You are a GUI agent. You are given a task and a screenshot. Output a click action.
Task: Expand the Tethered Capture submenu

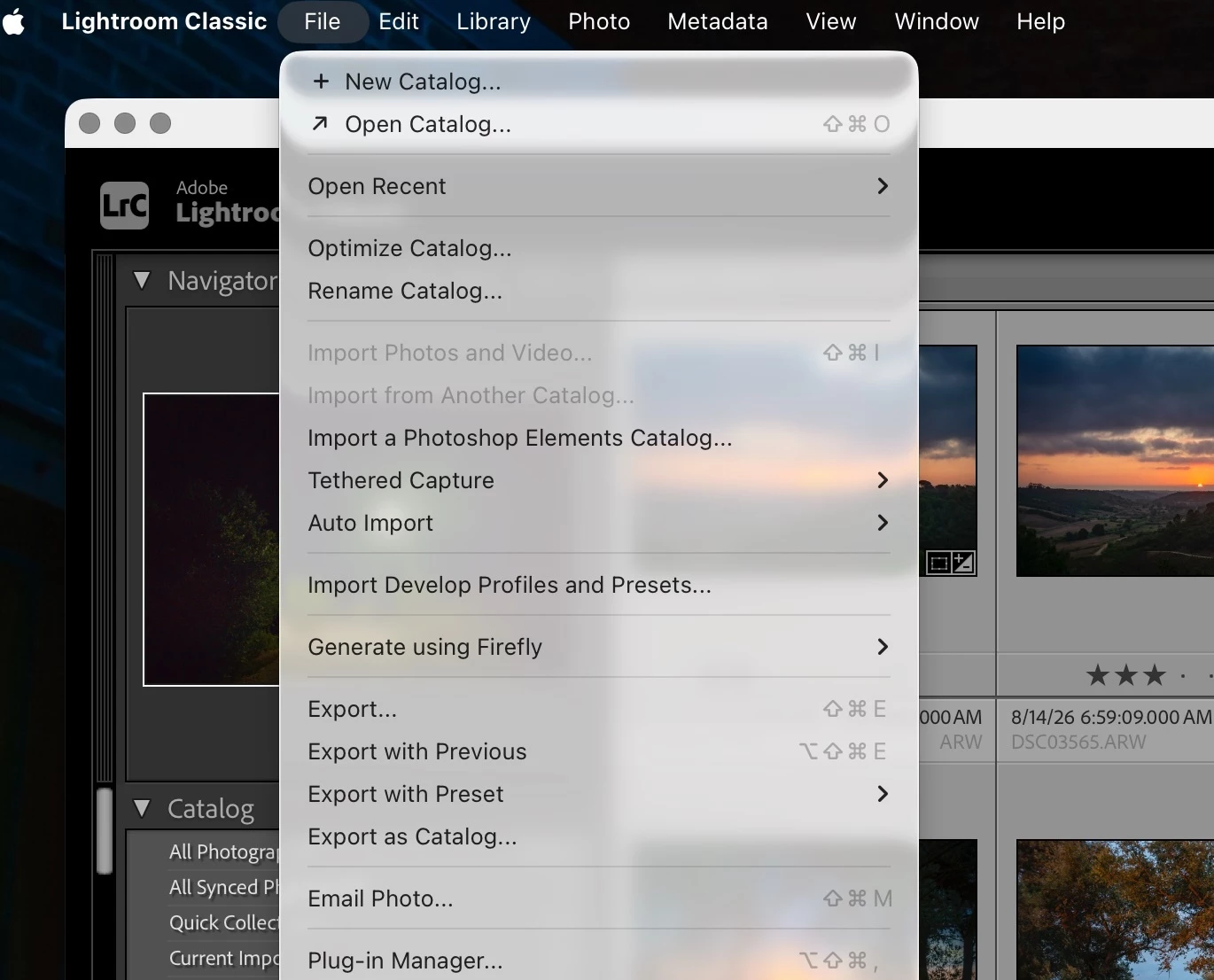(599, 480)
